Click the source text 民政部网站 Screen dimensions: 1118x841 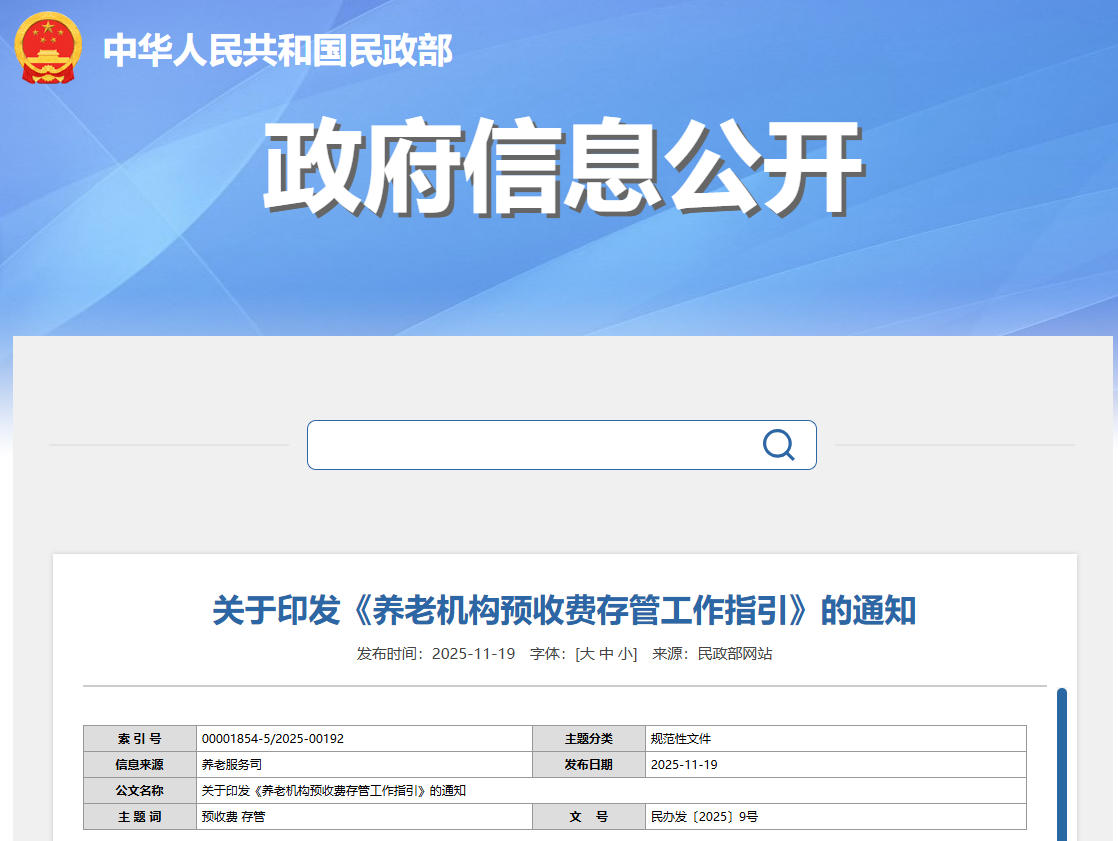735,654
